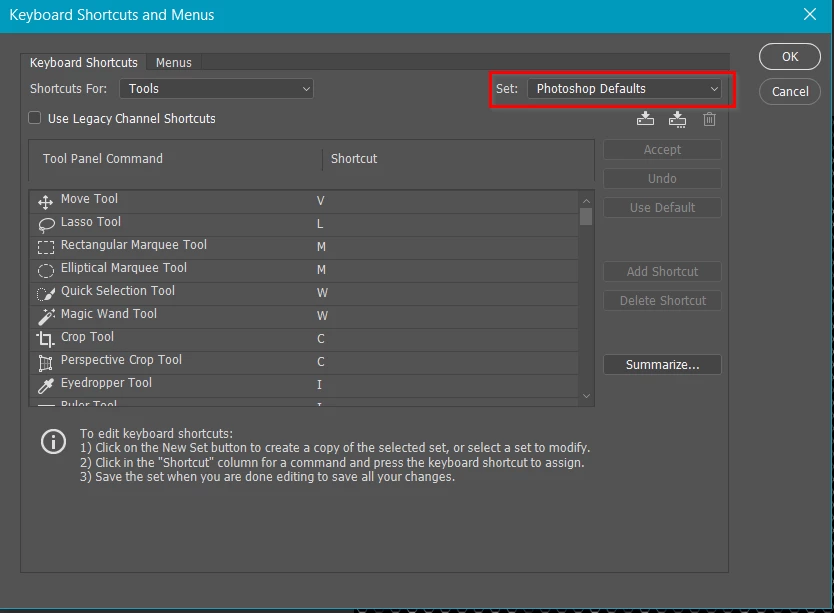Click the Move Tool icon in list

click(x=45, y=202)
